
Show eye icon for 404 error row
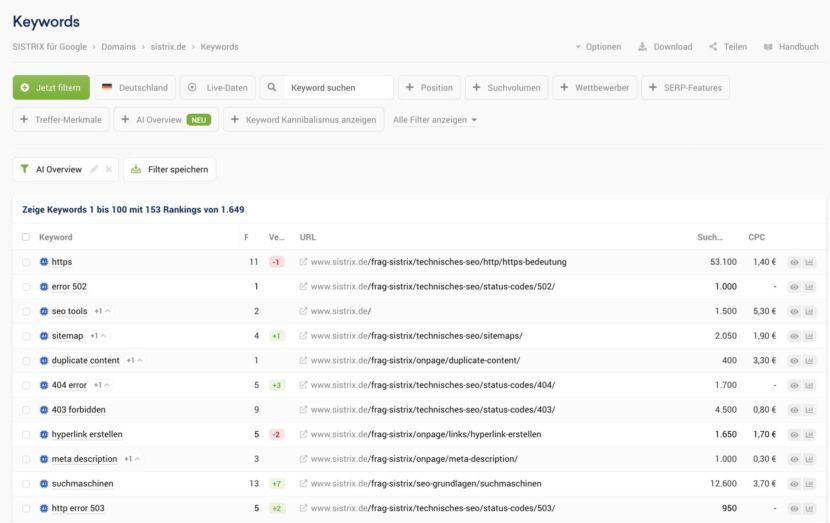coord(794,385)
